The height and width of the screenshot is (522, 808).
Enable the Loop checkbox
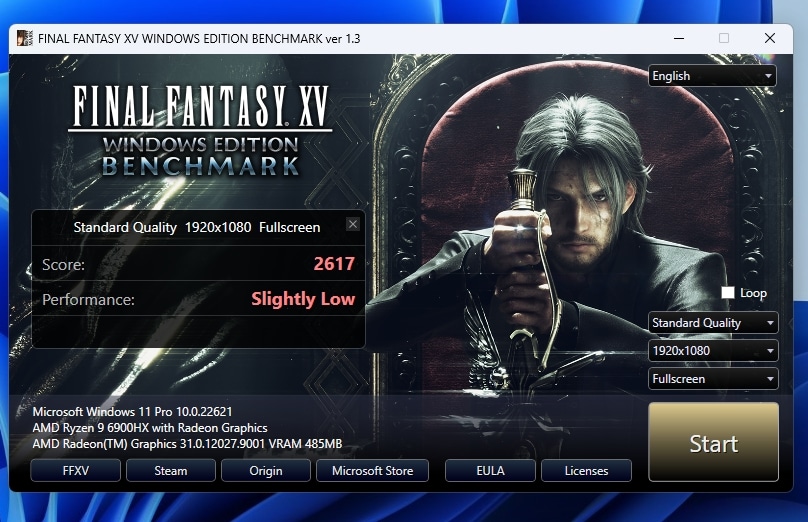click(x=728, y=293)
